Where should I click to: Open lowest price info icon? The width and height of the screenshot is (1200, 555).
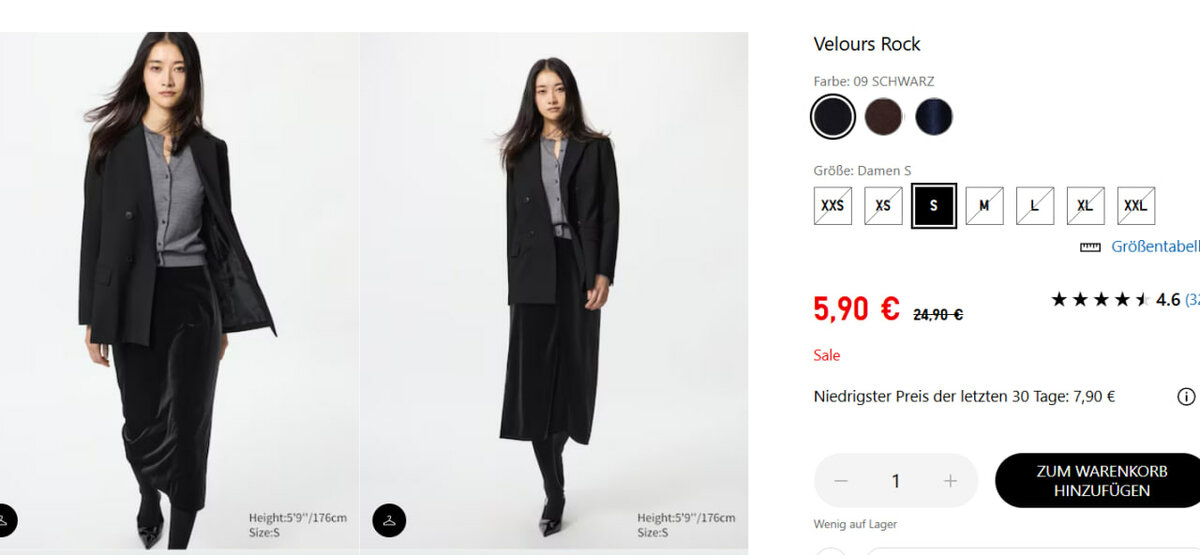1186,397
